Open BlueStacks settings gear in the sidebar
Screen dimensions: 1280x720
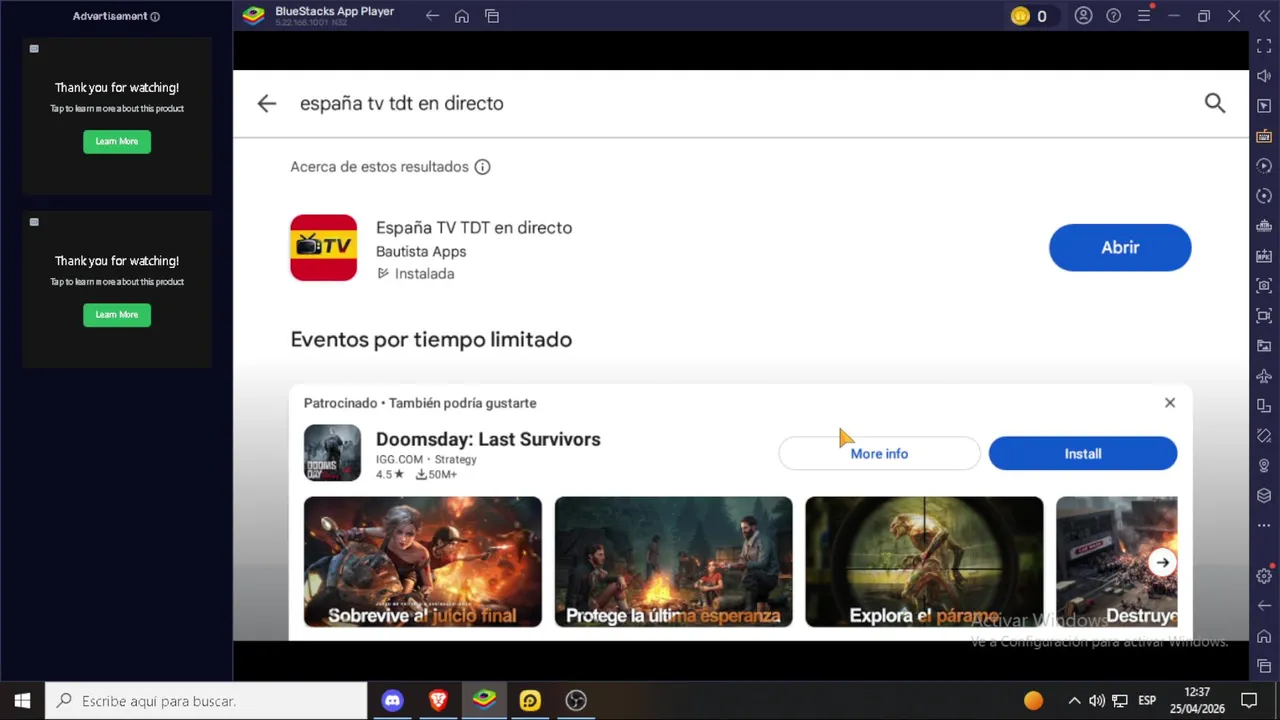point(1264,576)
